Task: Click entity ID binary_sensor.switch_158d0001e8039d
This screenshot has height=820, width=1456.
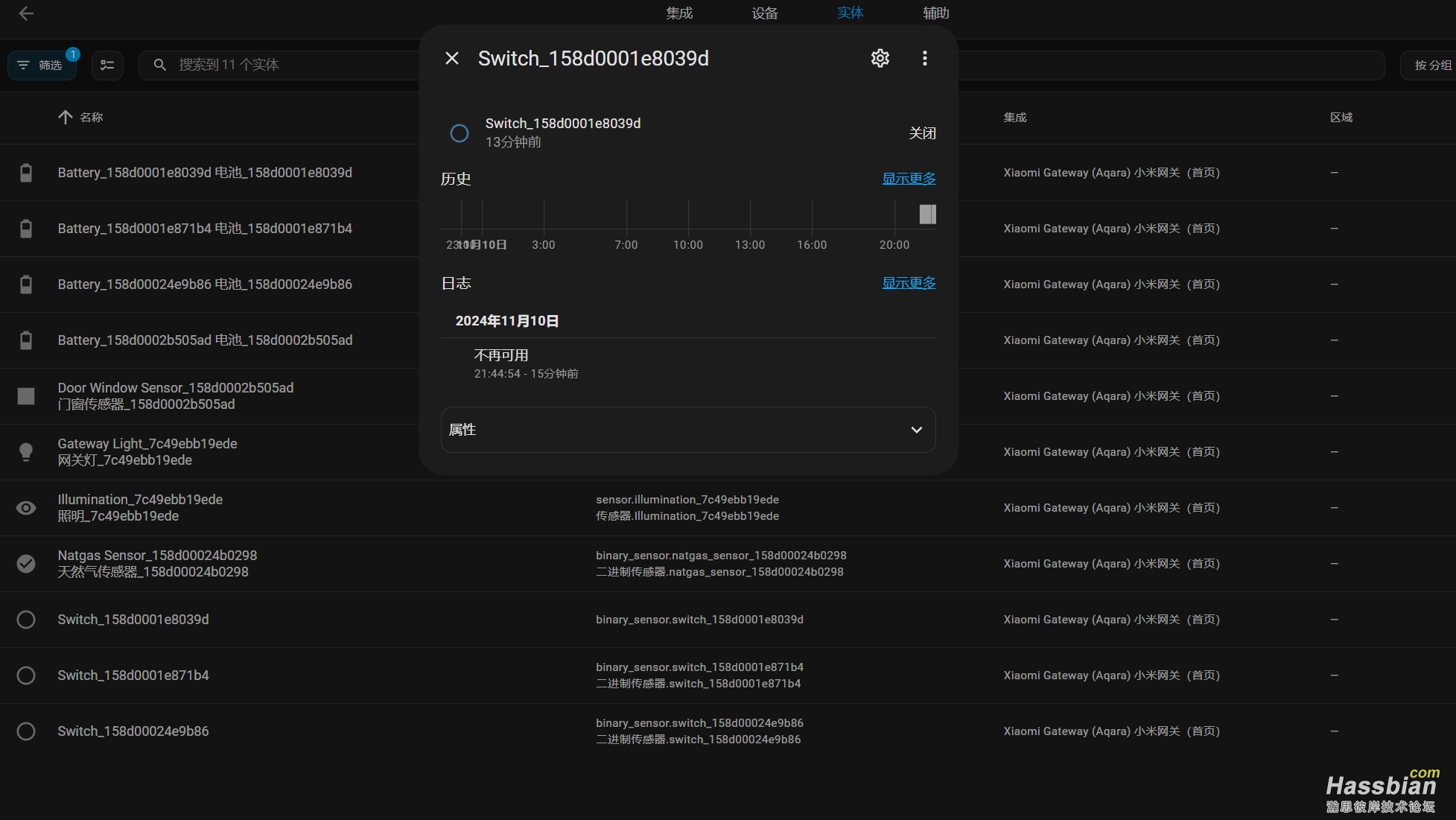Action: pos(699,620)
